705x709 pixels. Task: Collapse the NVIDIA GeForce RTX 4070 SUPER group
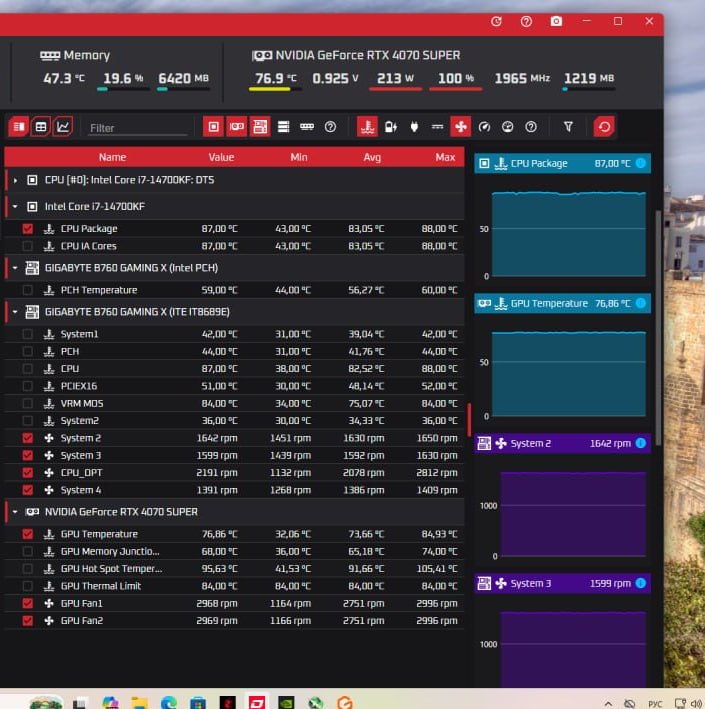pyautogui.click(x=15, y=512)
